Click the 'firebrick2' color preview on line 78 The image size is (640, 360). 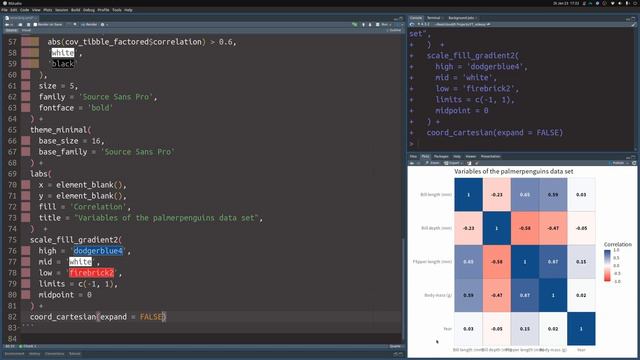coord(91,273)
